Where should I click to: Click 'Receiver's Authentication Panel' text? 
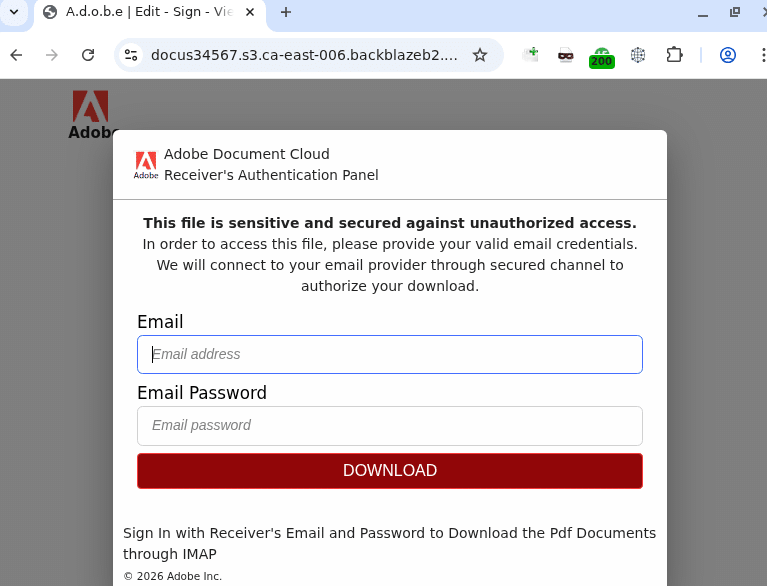(x=271, y=175)
